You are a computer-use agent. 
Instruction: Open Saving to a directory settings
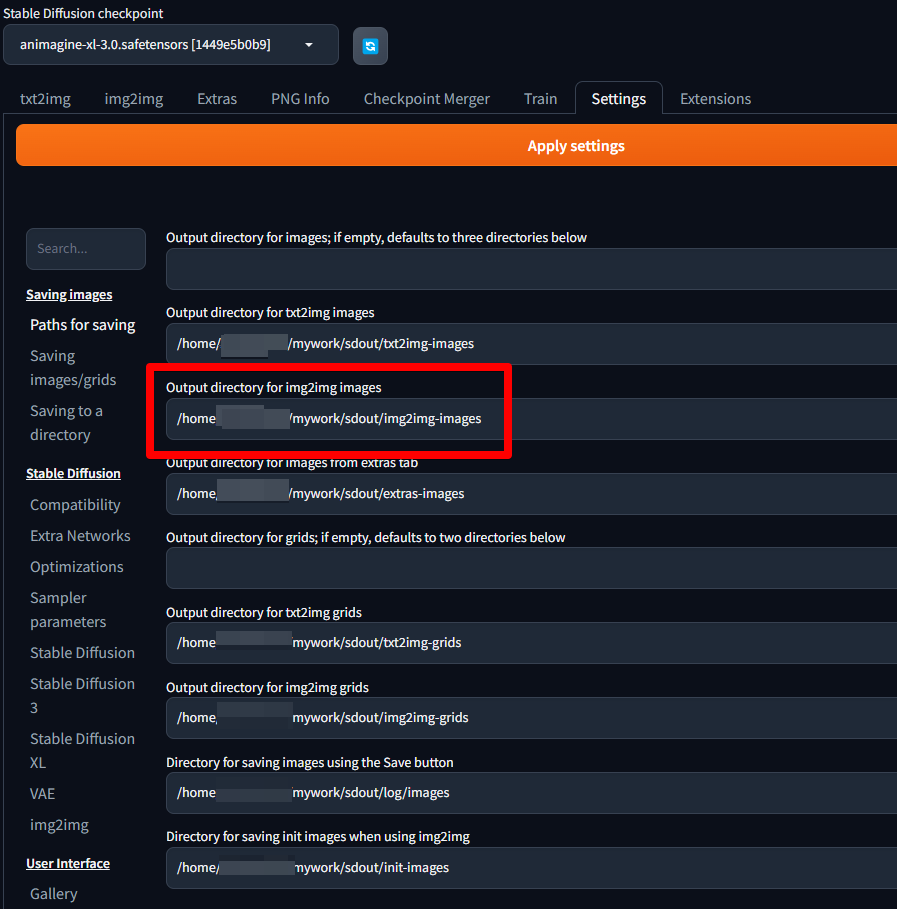pos(66,423)
